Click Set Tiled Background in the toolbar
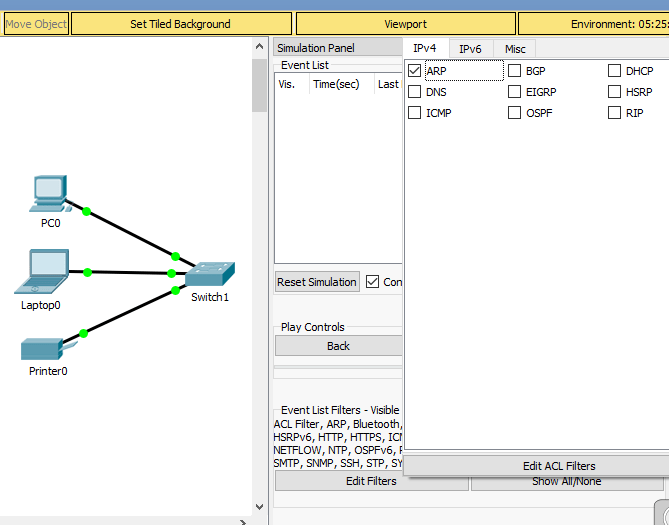The height and width of the screenshot is (525, 669). [181, 24]
